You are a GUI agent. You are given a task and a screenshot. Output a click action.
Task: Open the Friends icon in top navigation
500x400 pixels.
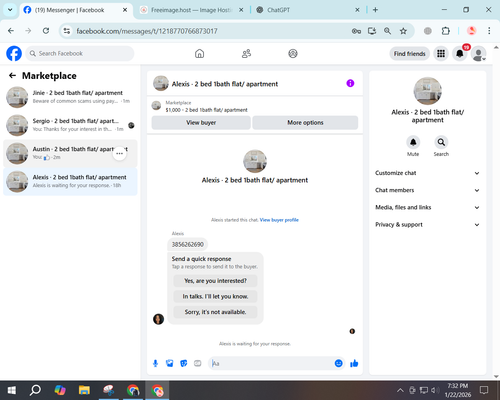coord(246,53)
